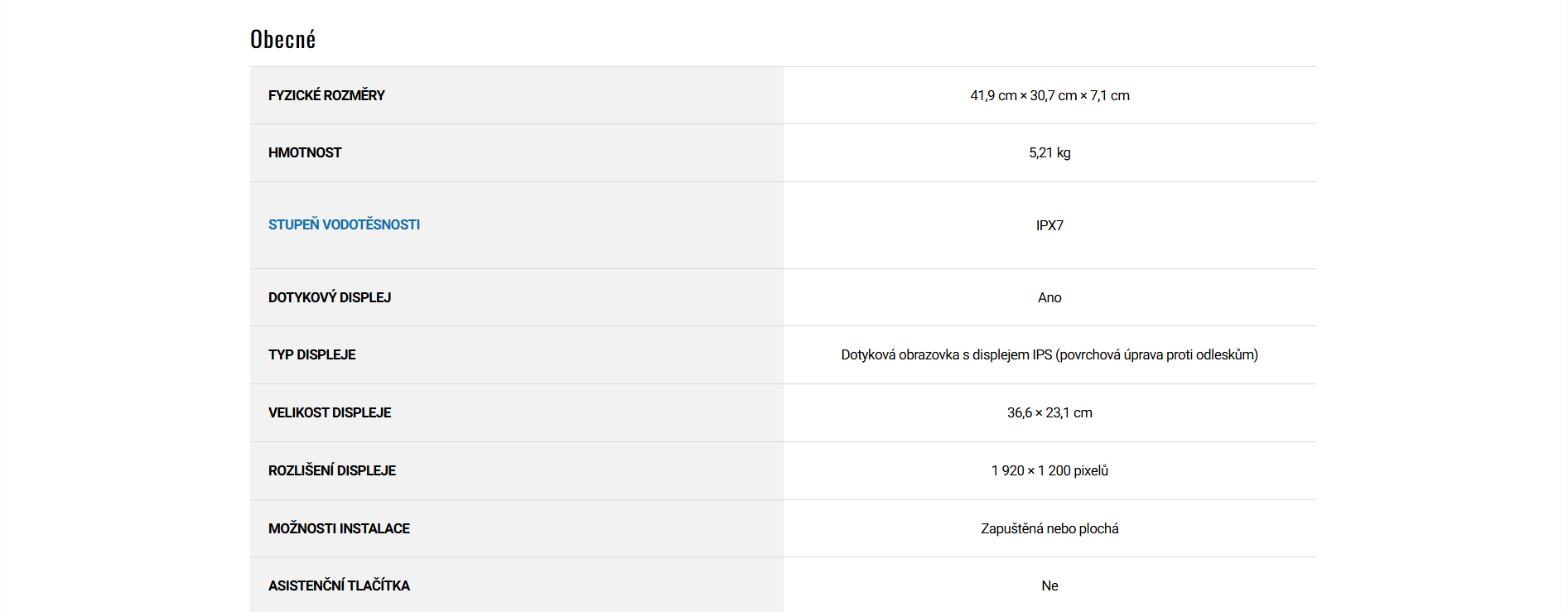1568x612 pixels.
Task: Click the Ne value for assist buttons
Action: point(1049,585)
